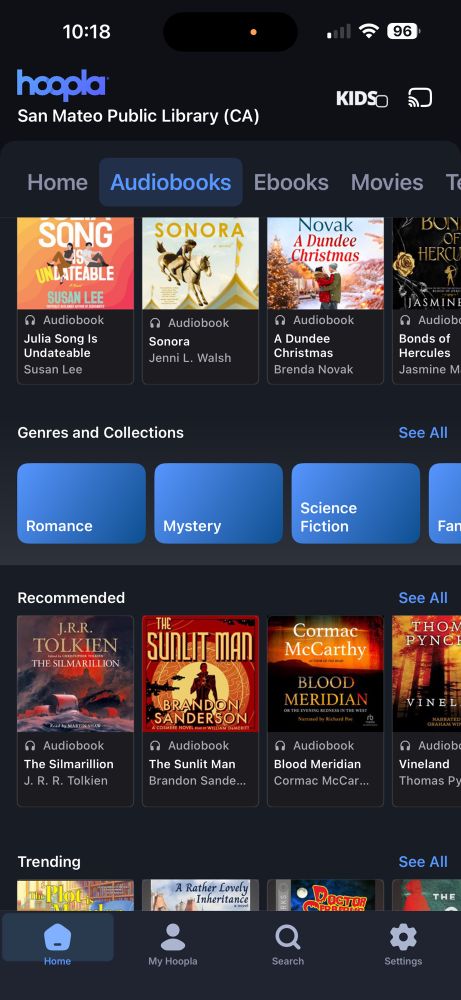461x1000 pixels.
Task: See All Genres and Collections
Action: click(423, 432)
